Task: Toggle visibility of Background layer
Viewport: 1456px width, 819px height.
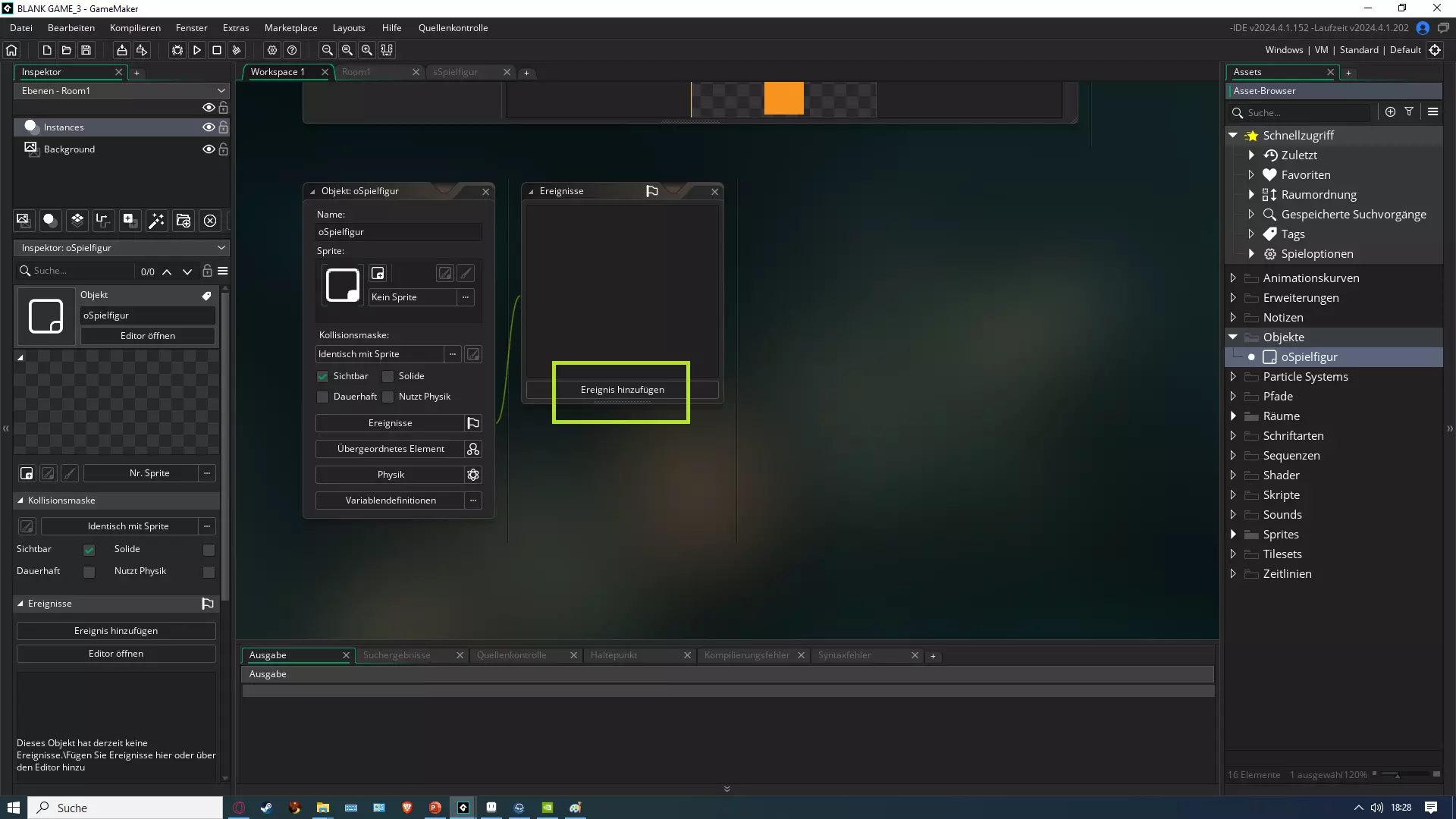Action: coord(208,149)
